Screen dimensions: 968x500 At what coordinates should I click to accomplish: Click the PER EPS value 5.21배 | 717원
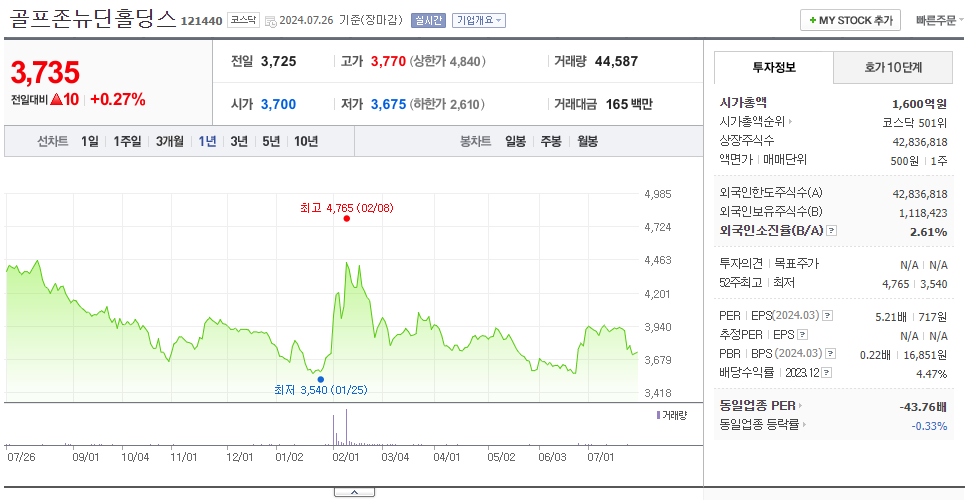[911, 317]
